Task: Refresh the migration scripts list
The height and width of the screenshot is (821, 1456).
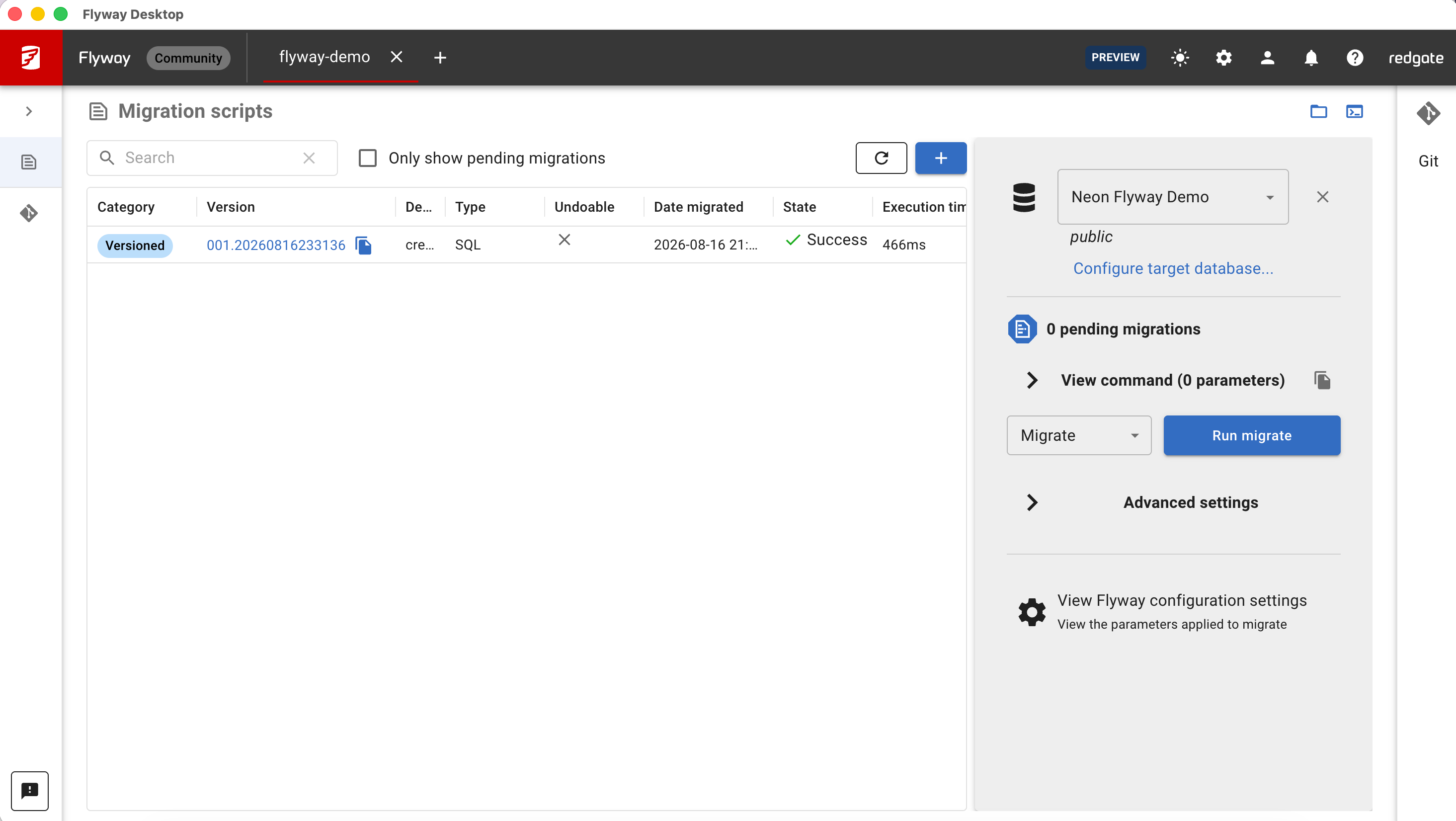Action: coord(881,158)
